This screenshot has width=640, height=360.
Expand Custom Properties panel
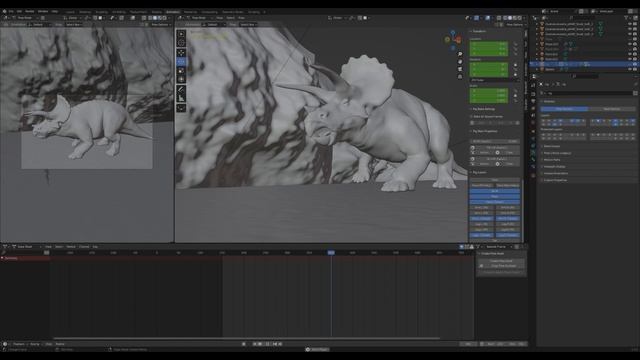click(555, 180)
